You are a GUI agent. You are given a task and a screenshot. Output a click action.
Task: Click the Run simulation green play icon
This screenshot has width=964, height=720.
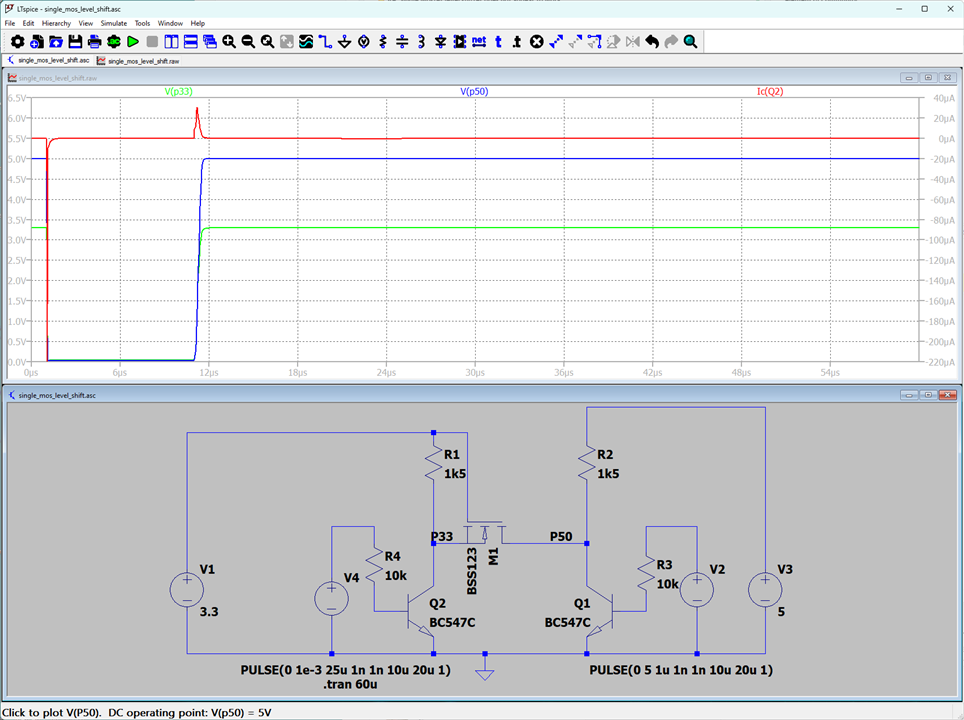(132, 42)
